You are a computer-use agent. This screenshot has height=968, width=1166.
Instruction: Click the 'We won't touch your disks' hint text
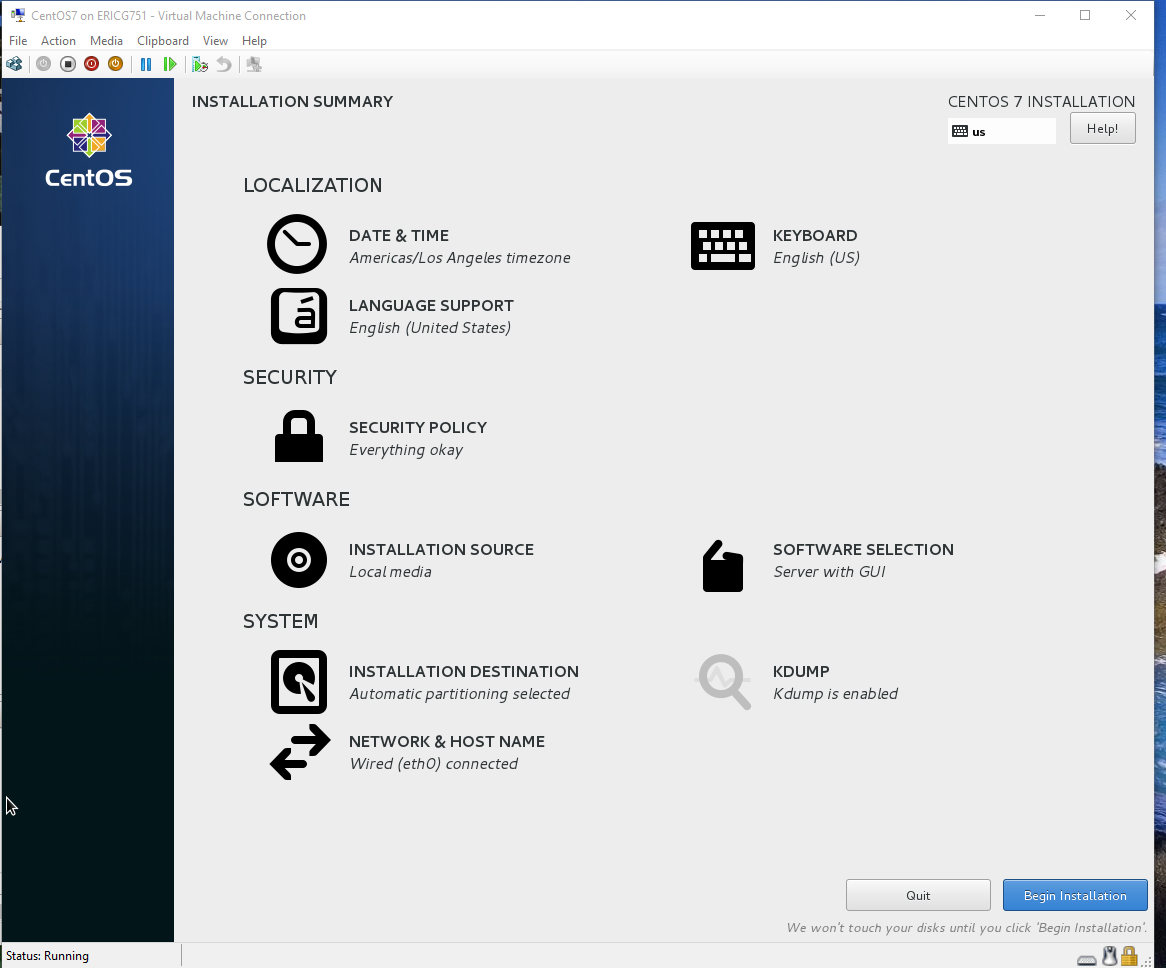(x=967, y=928)
